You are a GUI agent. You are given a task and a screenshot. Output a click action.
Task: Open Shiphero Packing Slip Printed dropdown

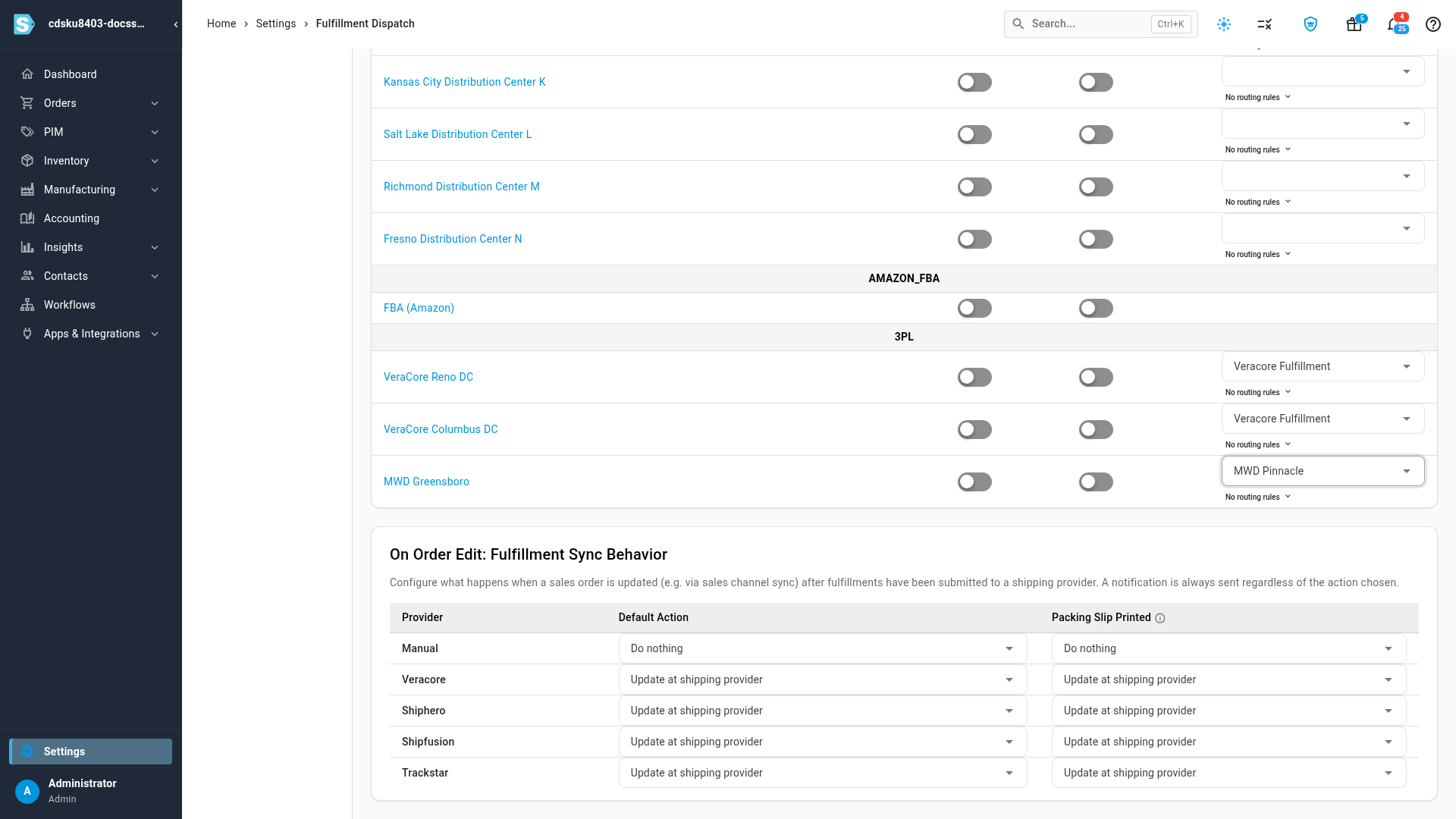[x=1228, y=711]
